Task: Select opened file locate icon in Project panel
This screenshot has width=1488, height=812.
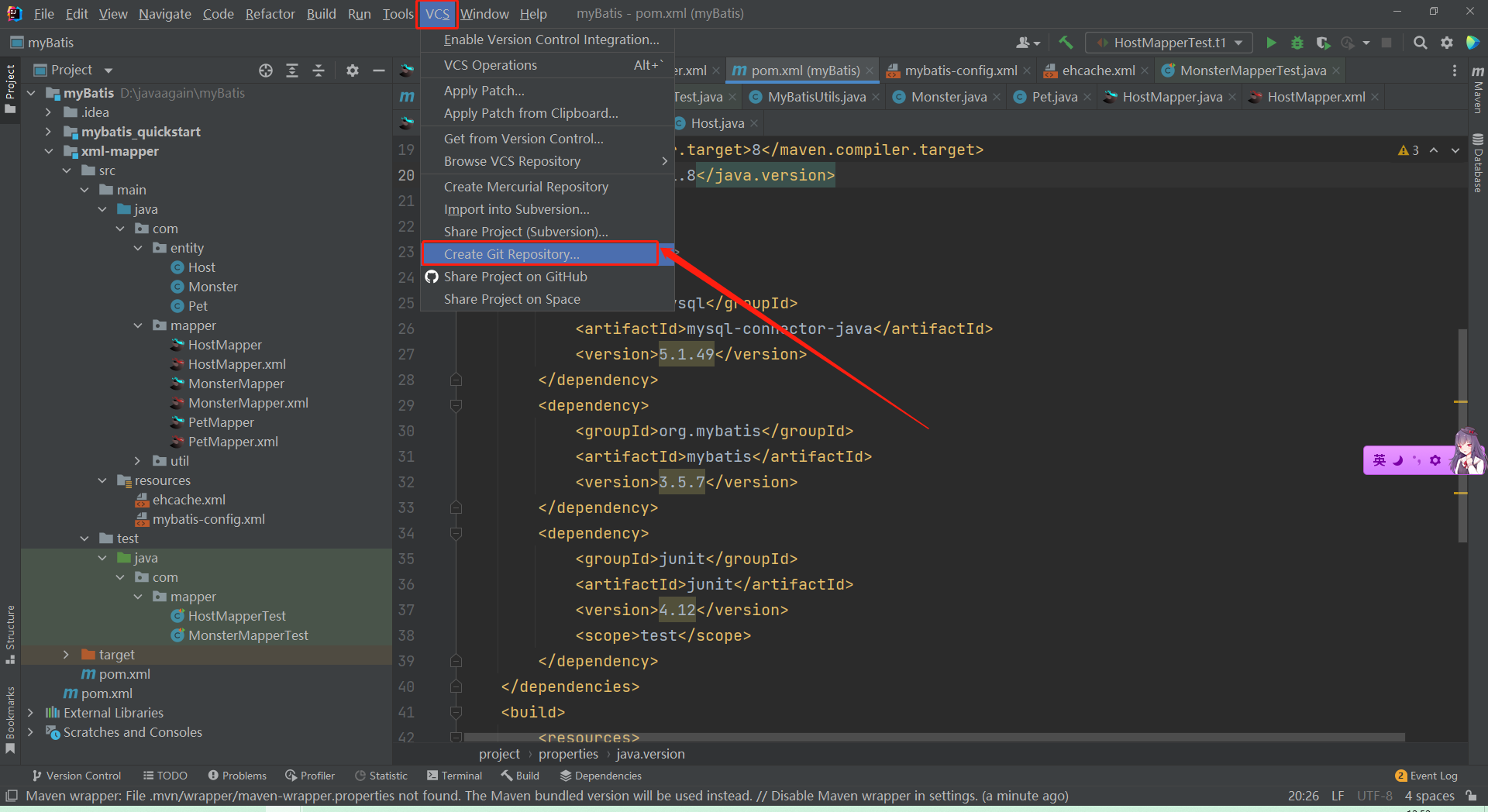Action: click(x=266, y=71)
